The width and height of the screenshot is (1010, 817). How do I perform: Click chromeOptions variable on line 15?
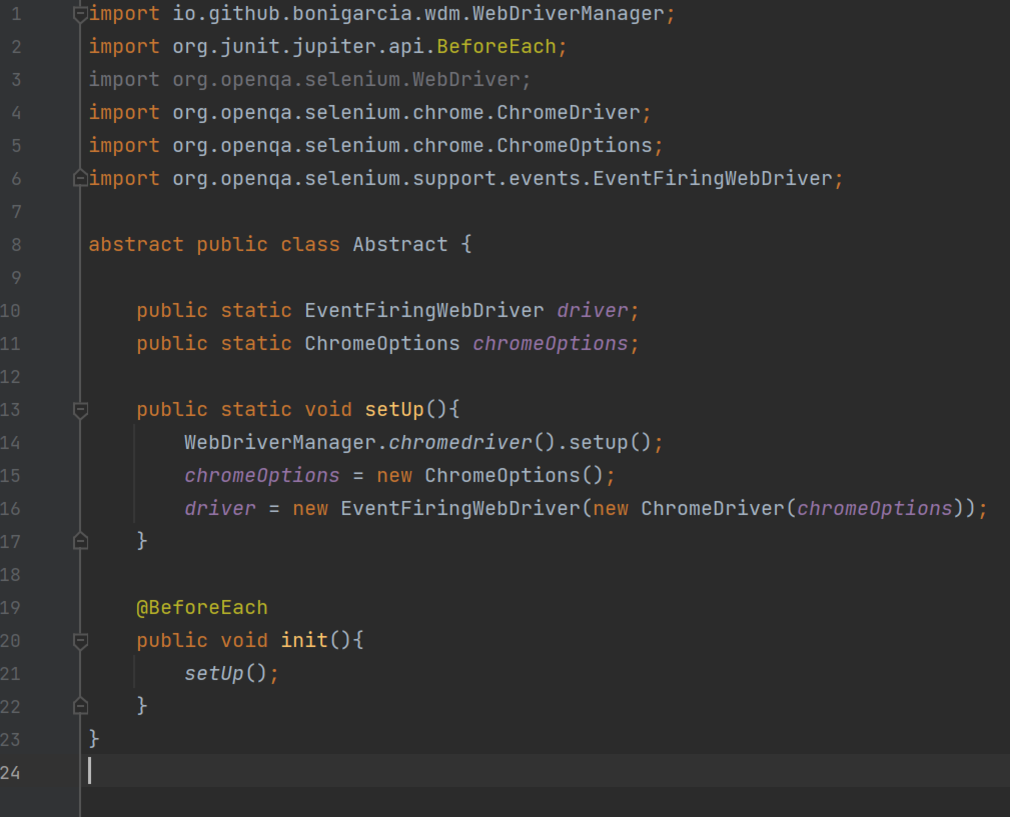coord(262,476)
